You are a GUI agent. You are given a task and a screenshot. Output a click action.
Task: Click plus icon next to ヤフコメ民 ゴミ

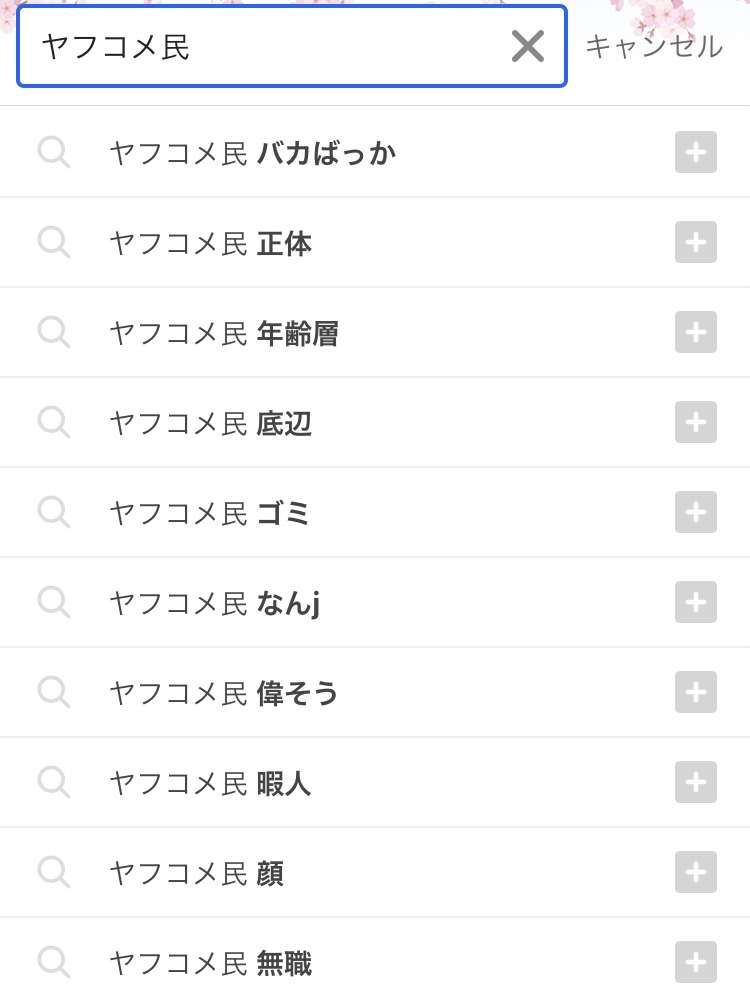[696, 512]
